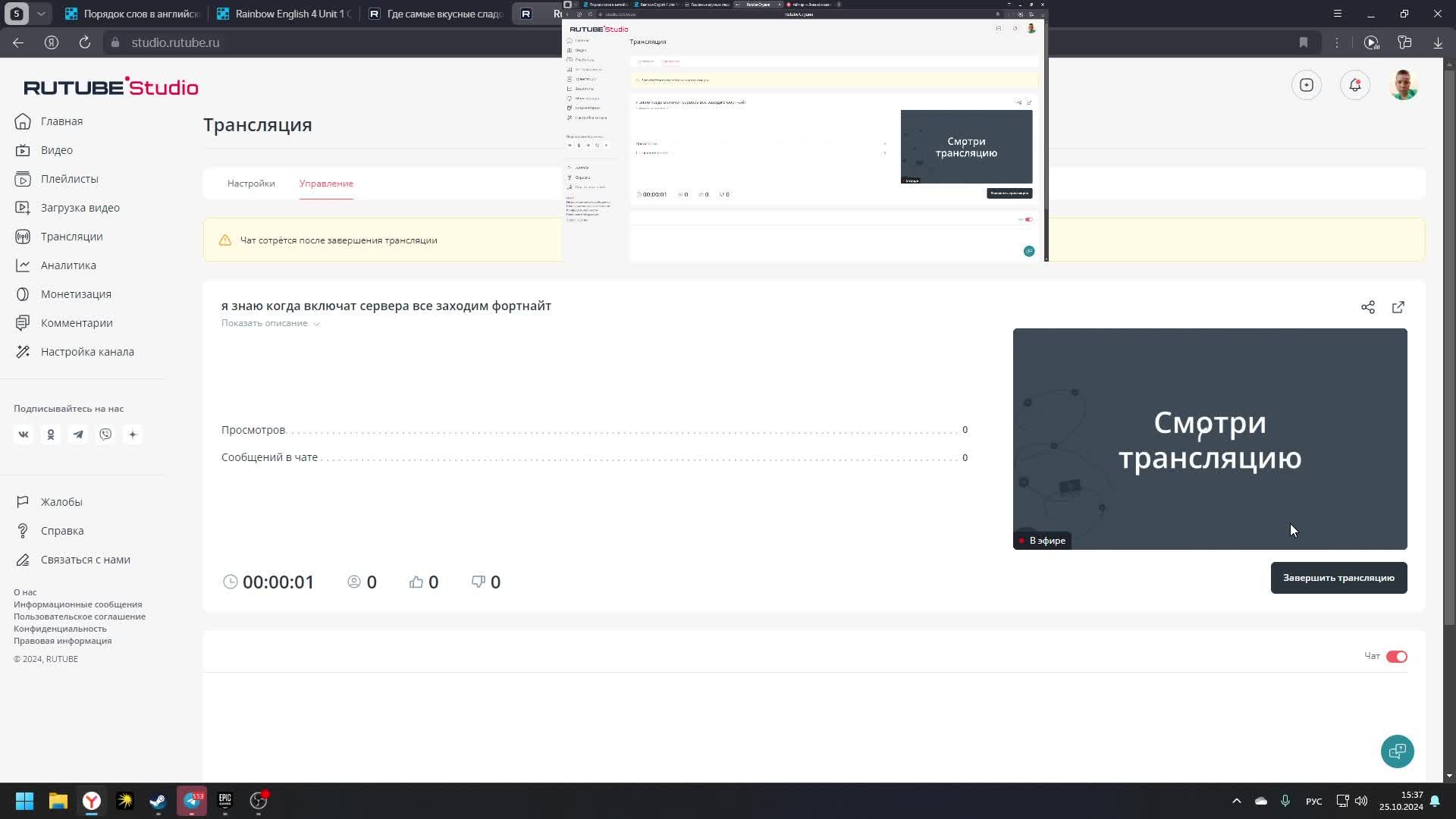This screenshot has height=819, width=1456.
Task: Open the browser media player icon
Action: (1371, 42)
